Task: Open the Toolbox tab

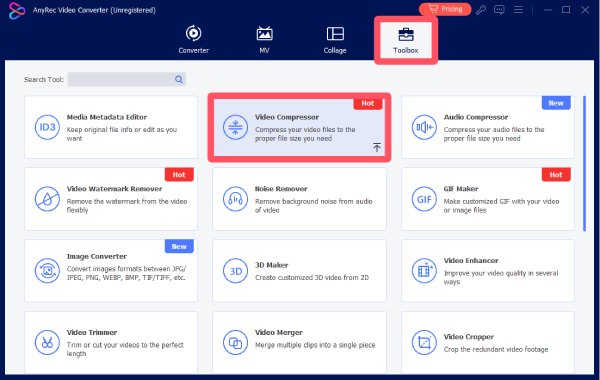Action: [x=406, y=40]
